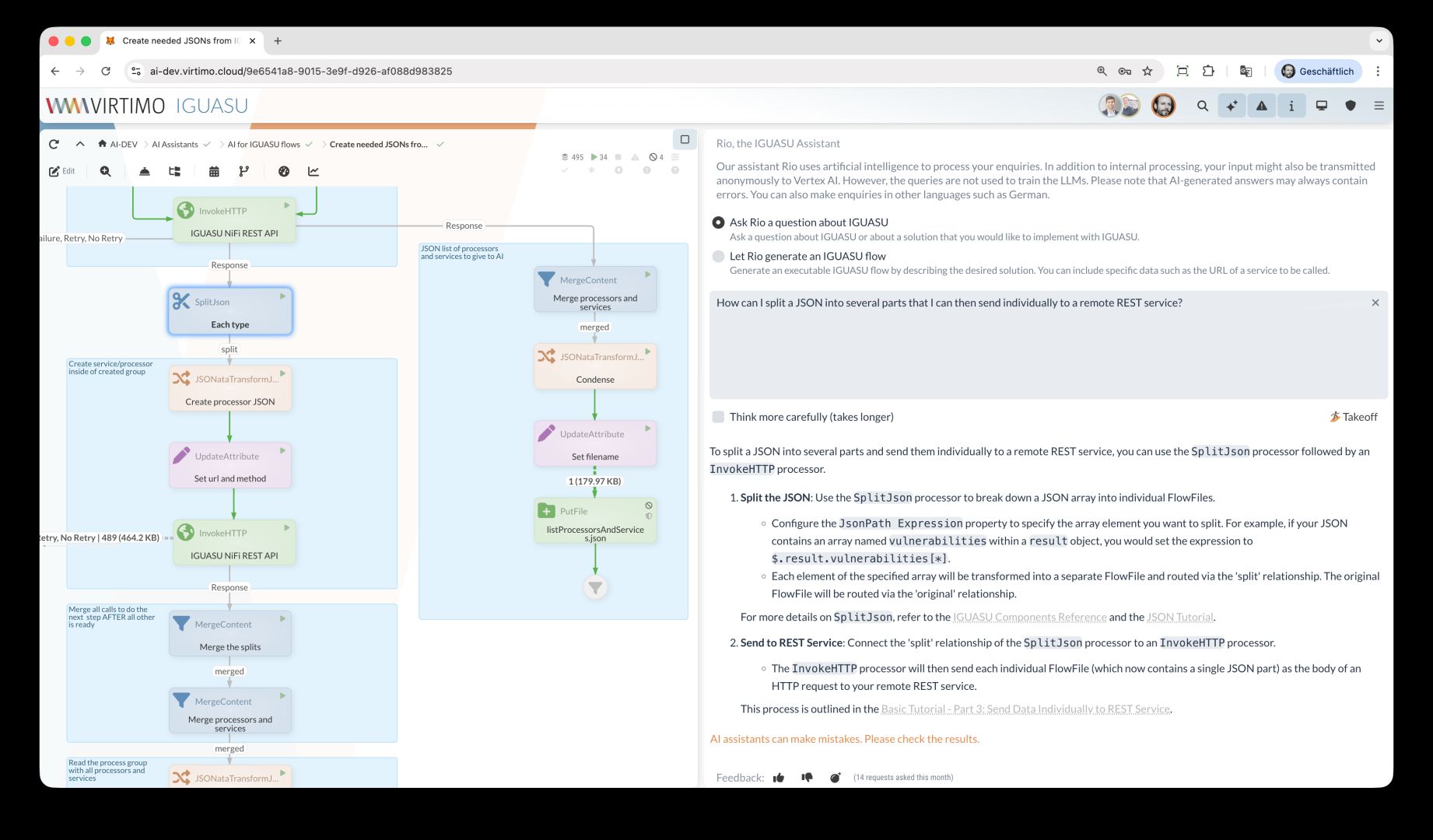Enable 'Think more carefully (takes longer)'
1433x840 pixels.
point(717,417)
